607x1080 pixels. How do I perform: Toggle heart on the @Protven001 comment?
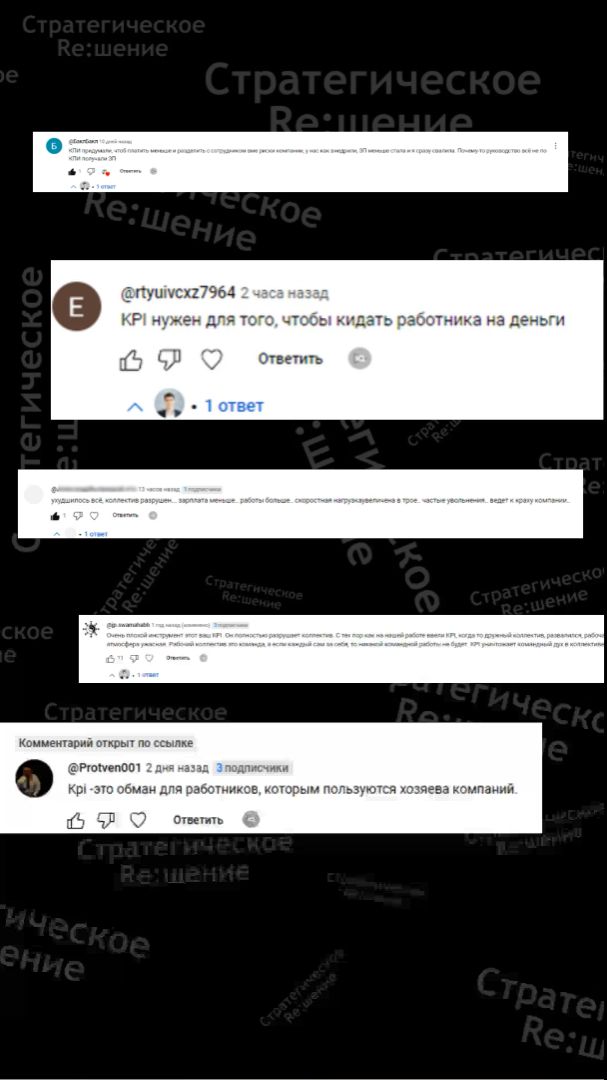click(x=138, y=820)
